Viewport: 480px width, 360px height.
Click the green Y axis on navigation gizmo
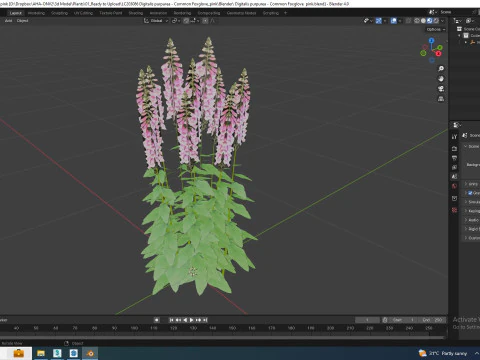click(x=440, y=48)
